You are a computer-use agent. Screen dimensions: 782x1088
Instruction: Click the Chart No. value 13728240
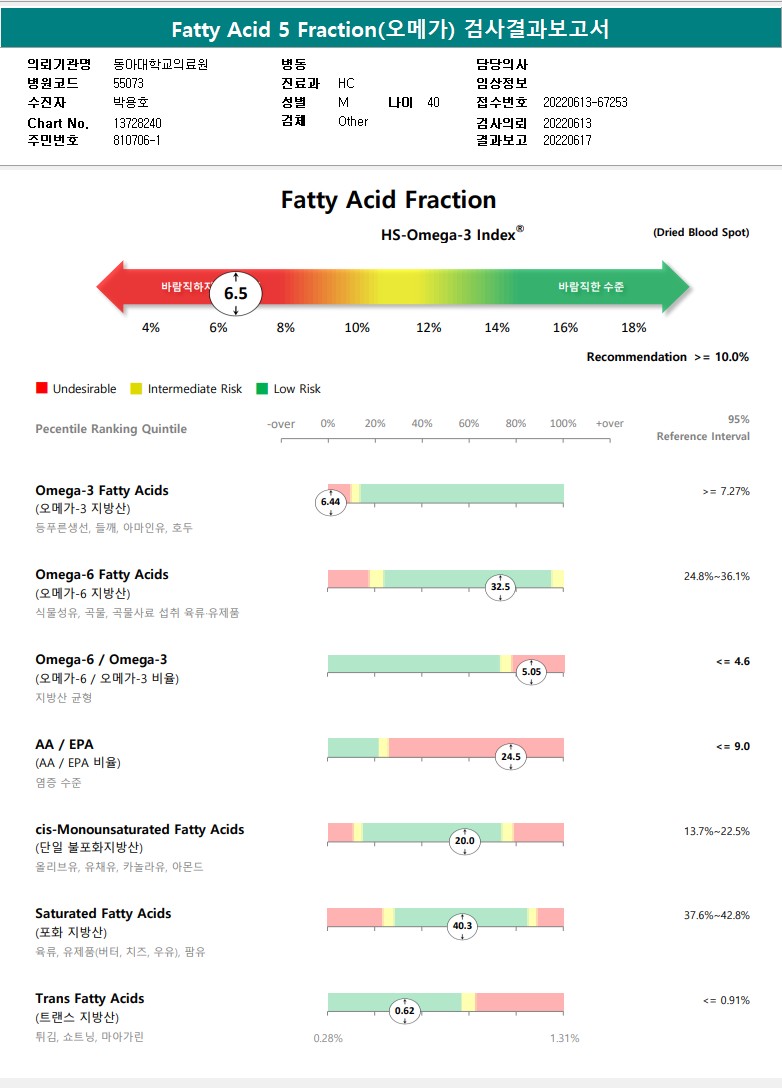(x=138, y=123)
